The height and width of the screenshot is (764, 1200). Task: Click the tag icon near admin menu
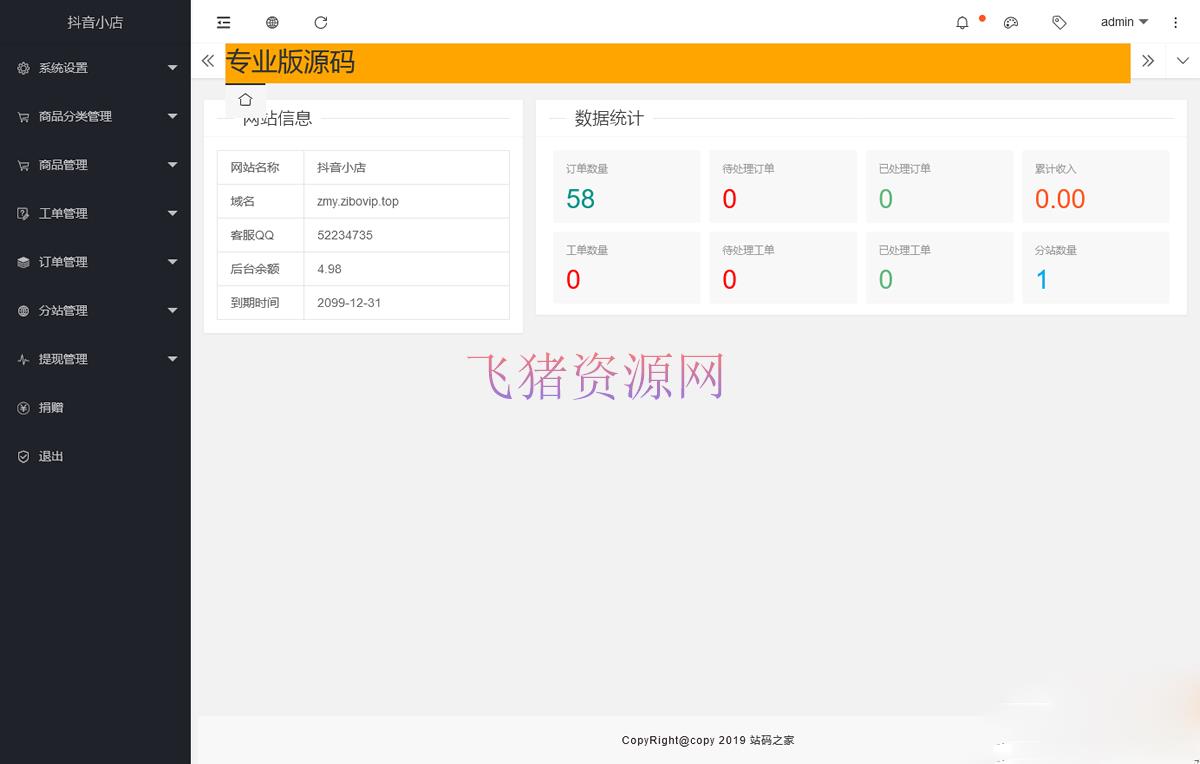pyautogui.click(x=1059, y=22)
